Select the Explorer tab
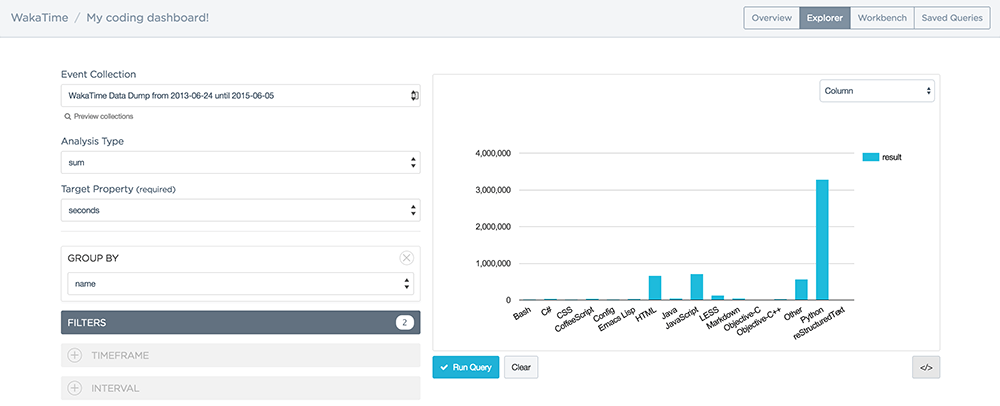 click(824, 18)
